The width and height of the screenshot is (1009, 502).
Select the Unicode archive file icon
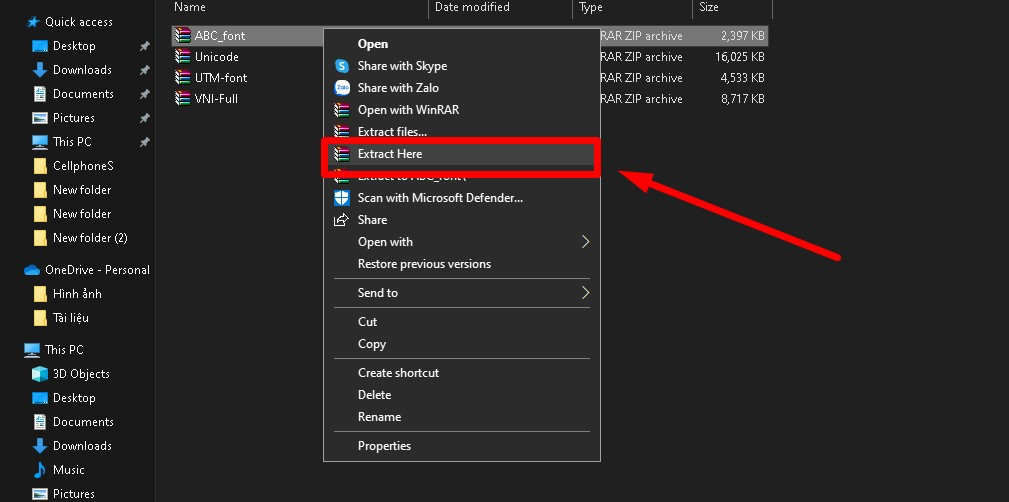click(x=181, y=57)
